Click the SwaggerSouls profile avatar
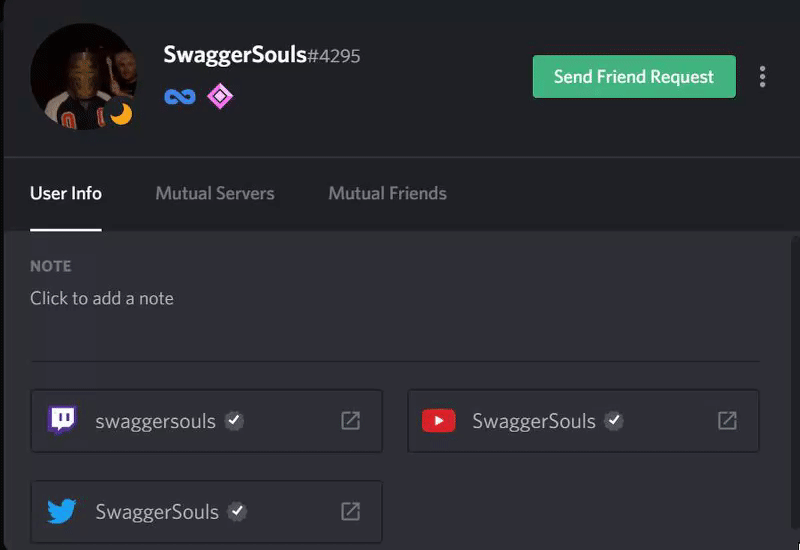The width and height of the screenshot is (800, 550). [x=82, y=76]
